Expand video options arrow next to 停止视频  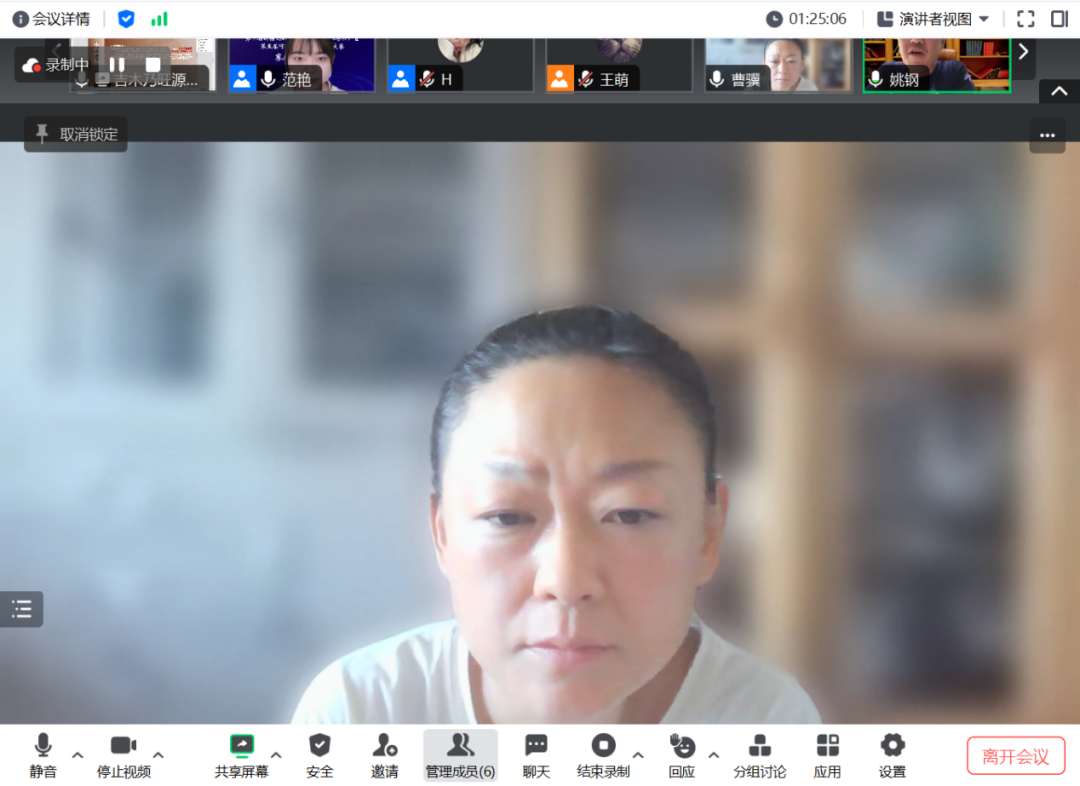click(158, 755)
